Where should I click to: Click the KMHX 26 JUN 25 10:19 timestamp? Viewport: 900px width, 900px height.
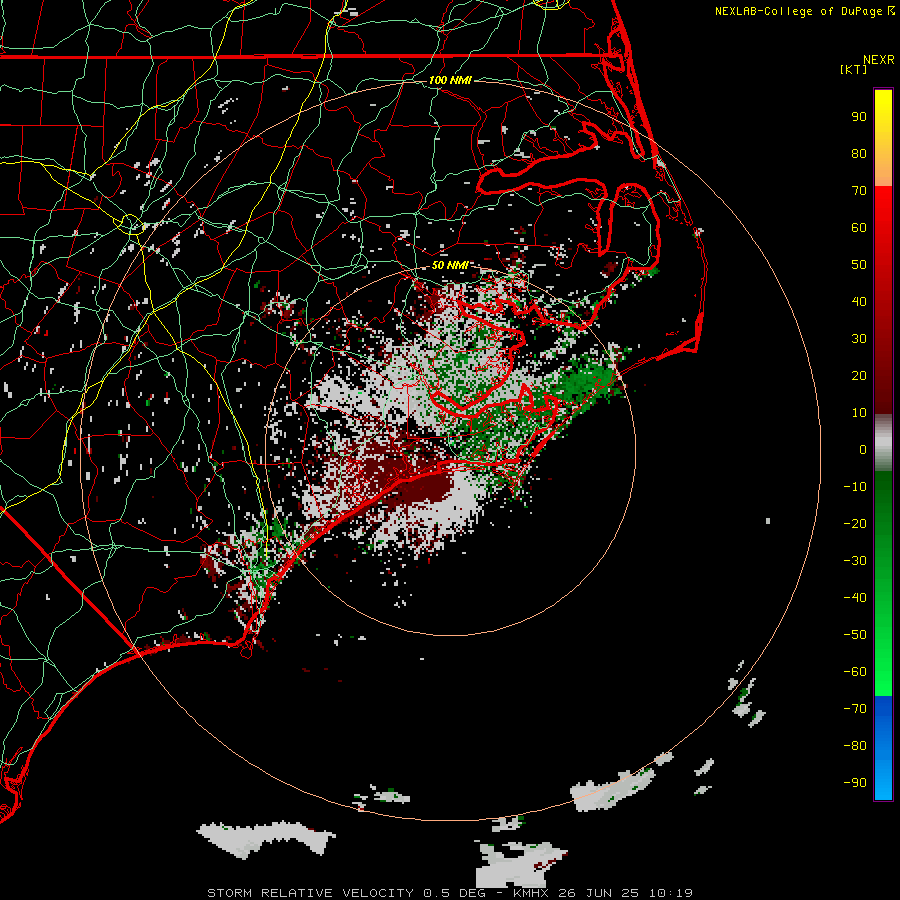603,893
